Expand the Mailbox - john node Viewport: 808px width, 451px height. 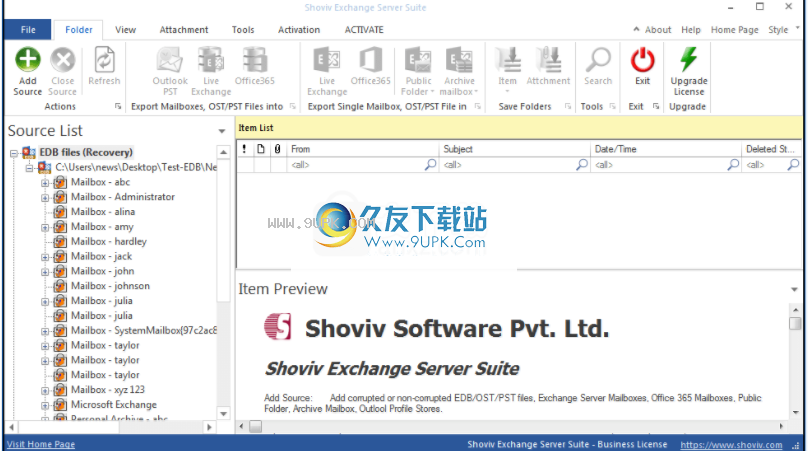click(x=45, y=272)
